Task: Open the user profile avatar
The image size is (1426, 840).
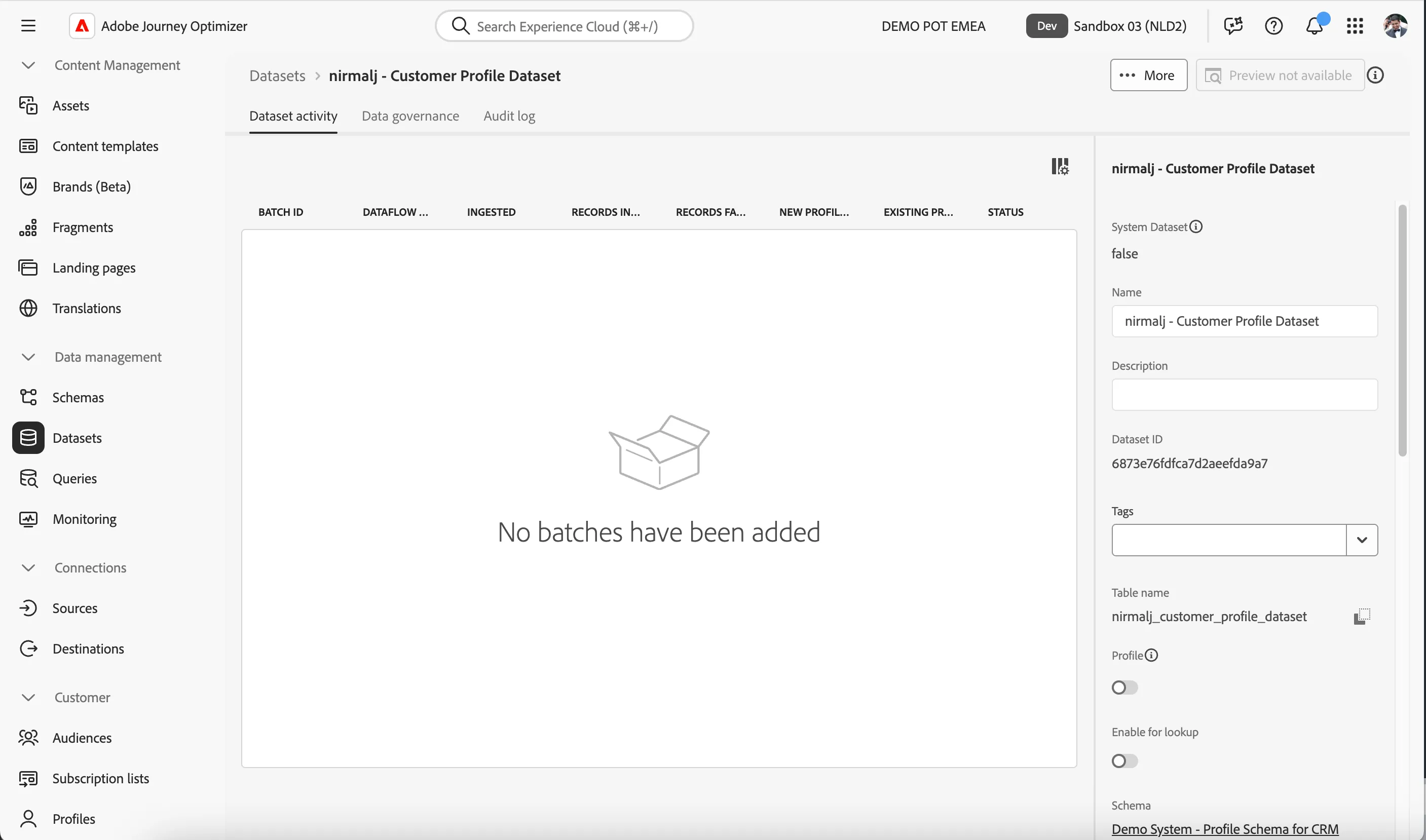Action: [x=1395, y=26]
